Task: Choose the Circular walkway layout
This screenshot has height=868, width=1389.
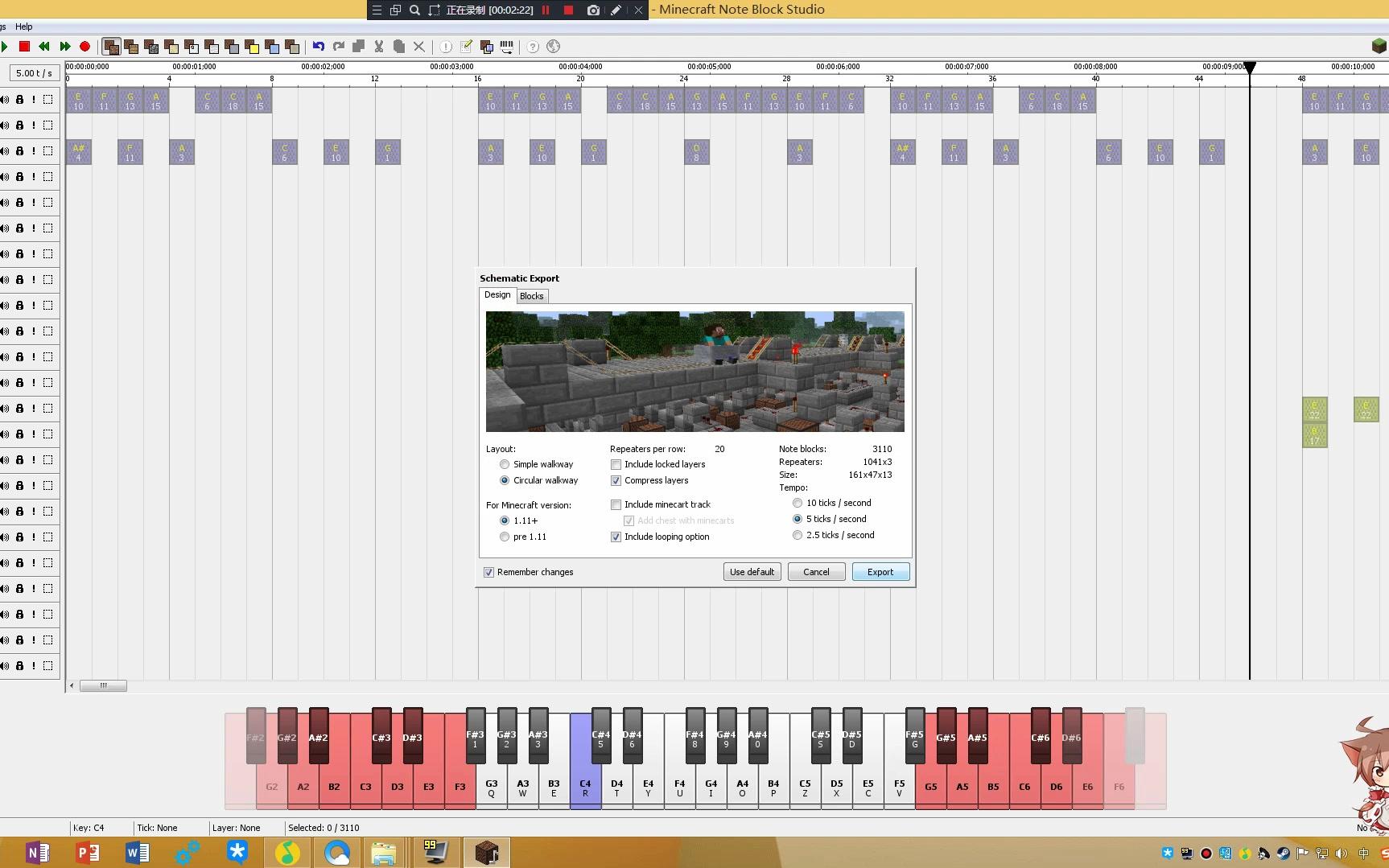Action: click(505, 480)
